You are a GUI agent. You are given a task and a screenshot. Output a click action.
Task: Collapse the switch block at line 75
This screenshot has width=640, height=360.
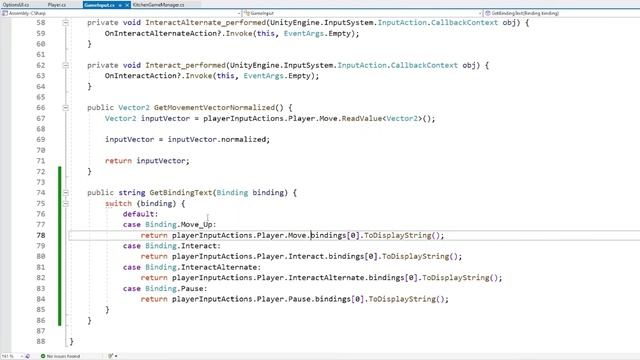(65, 203)
